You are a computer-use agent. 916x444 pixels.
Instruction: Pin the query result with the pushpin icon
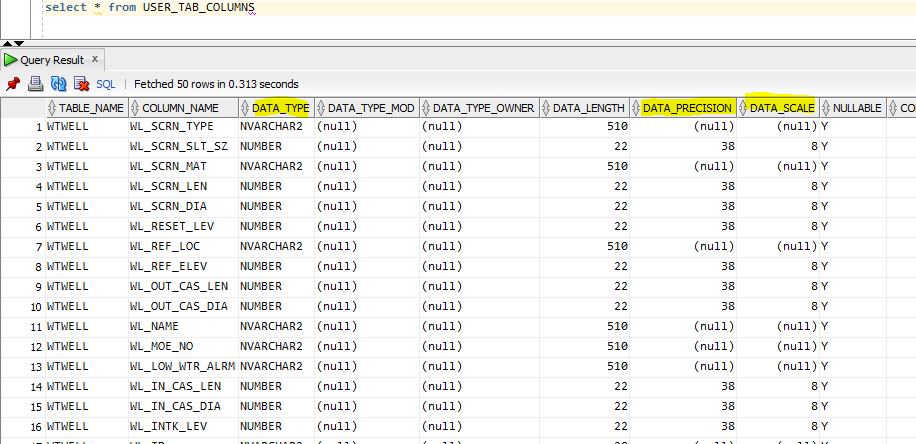13,84
